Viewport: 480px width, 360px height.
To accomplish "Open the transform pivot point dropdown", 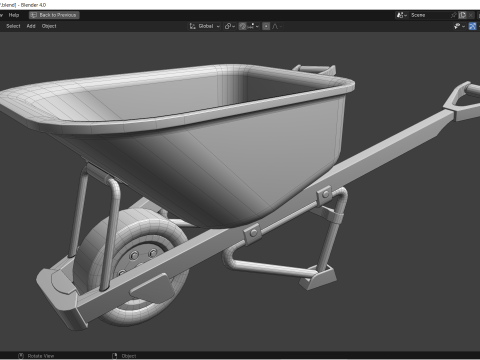I will point(230,26).
